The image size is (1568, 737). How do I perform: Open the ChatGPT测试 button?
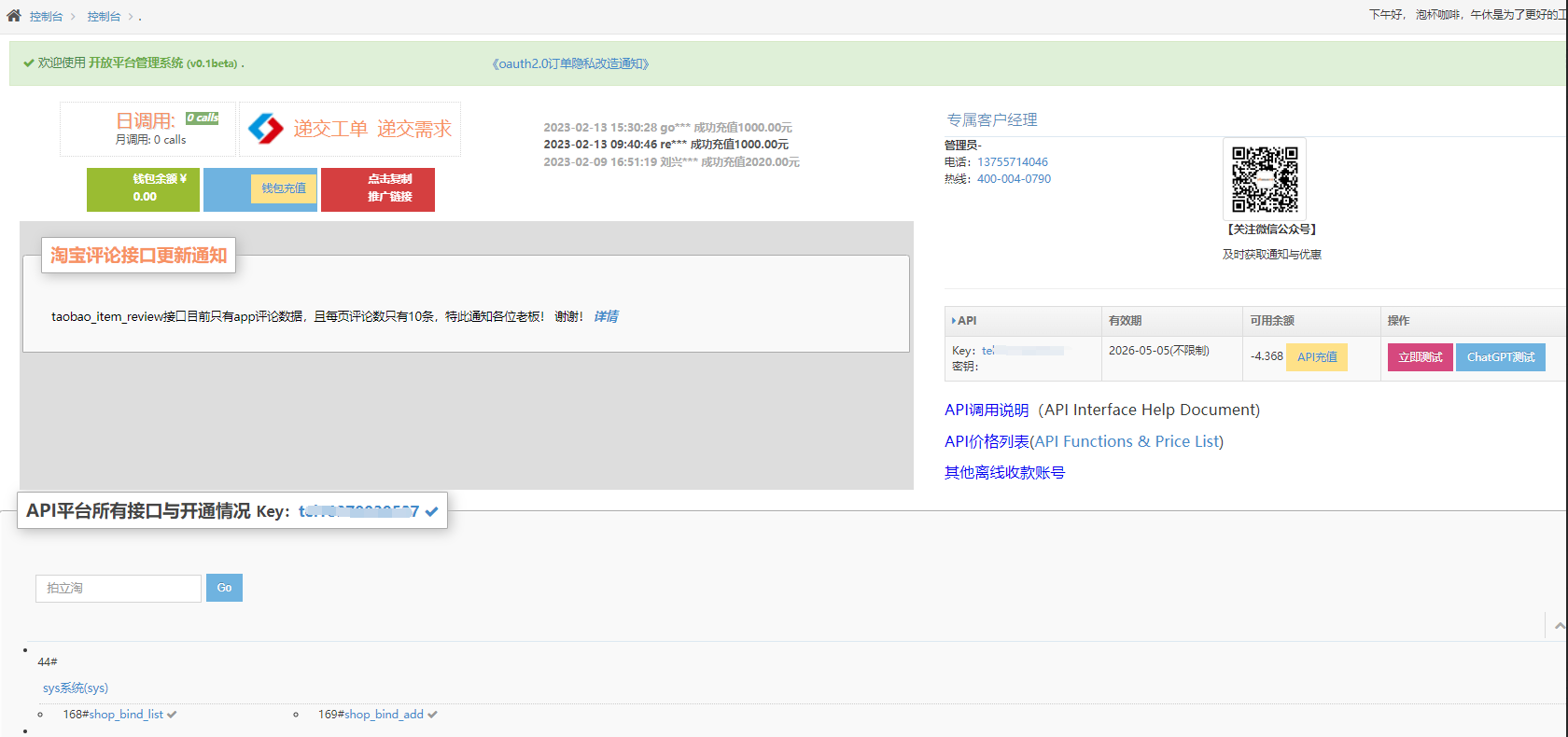pyautogui.click(x=1500, y=357)
